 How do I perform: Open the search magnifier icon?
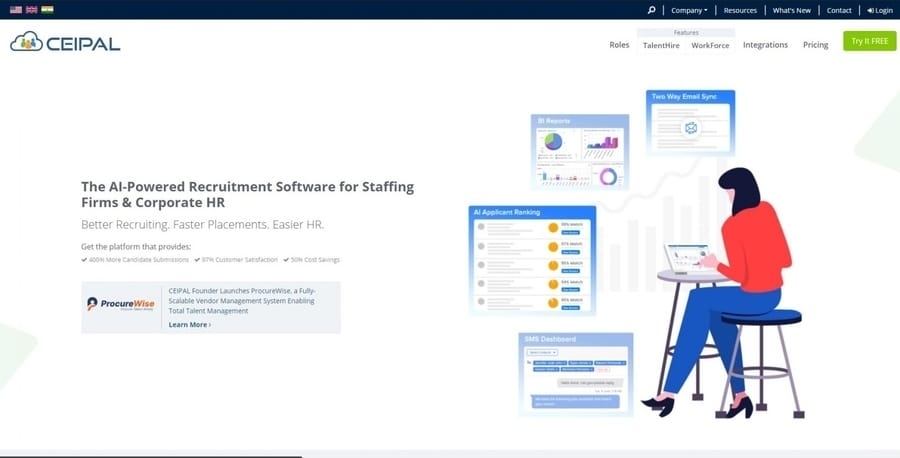[651, 10]
